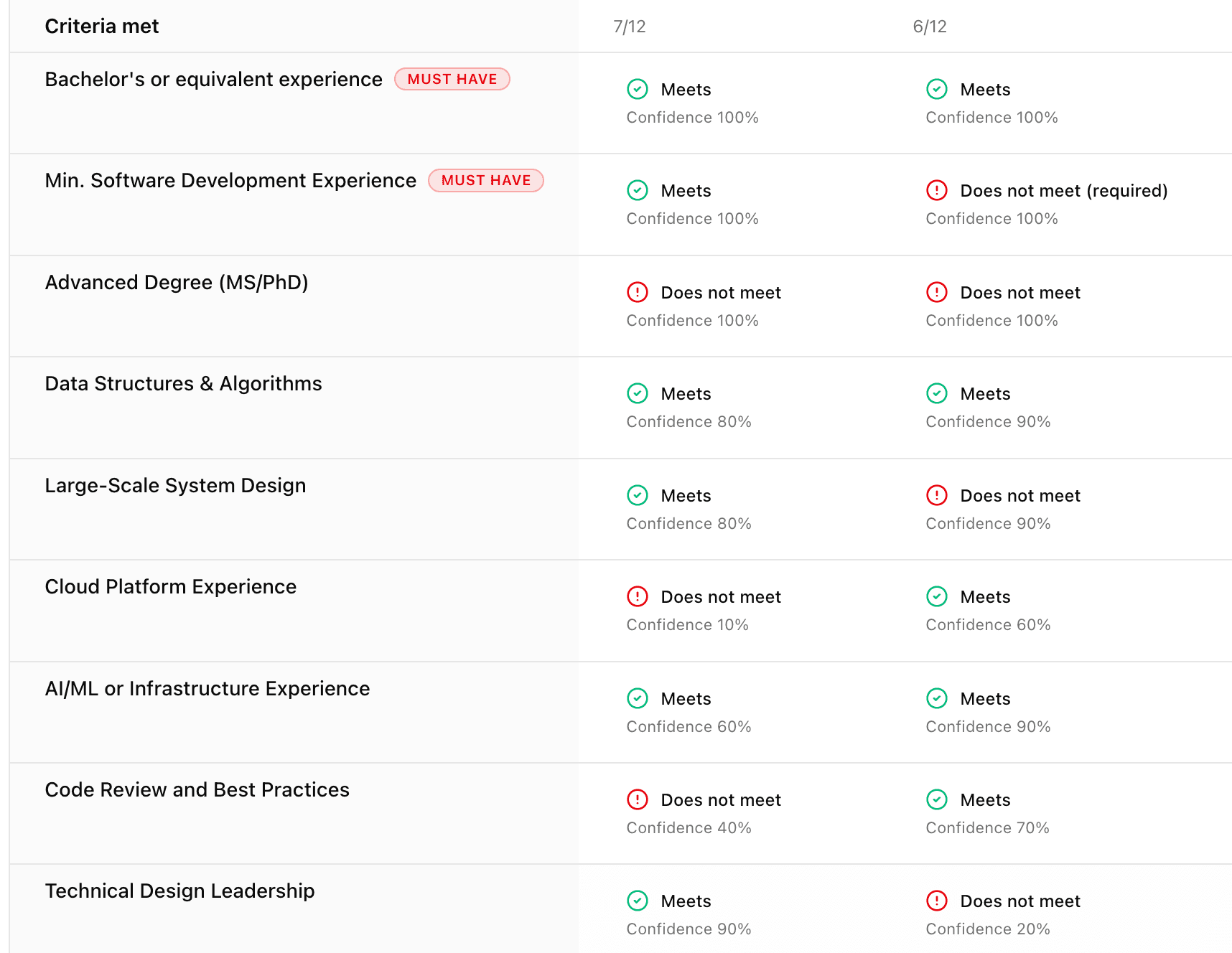
Task: Click the 7/12 criteria score
Action: point(630,27)
